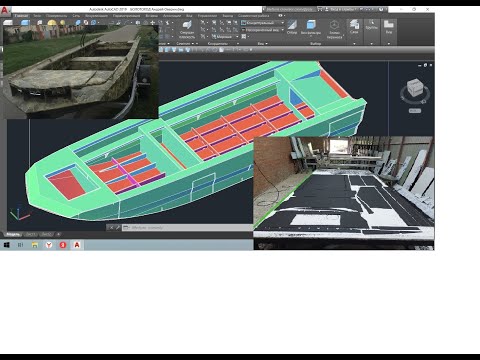The height and width of the screenshot is (360, 480).
Task: Open the Collaborate (Совместная работа) ribbon tab
Action: pyautogui.click(x=254, y=16)
